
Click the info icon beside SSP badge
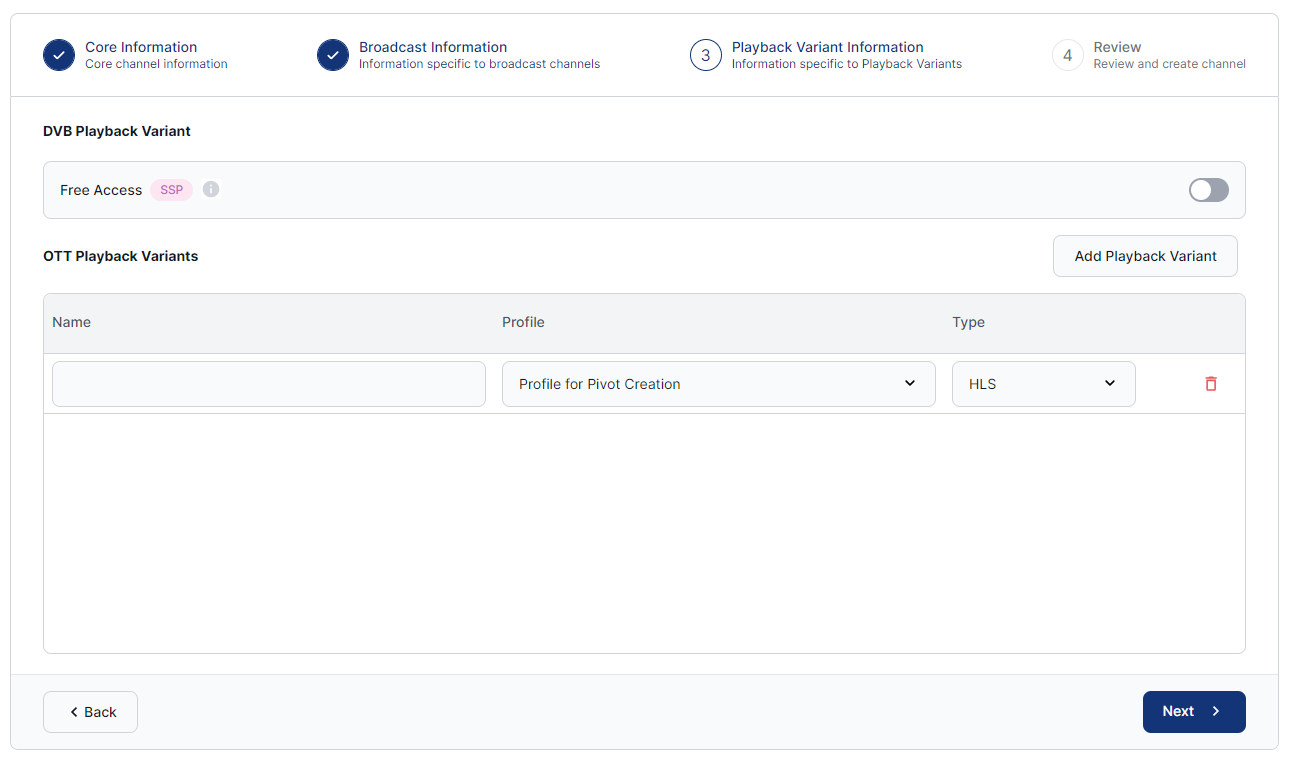coord(211,189)
